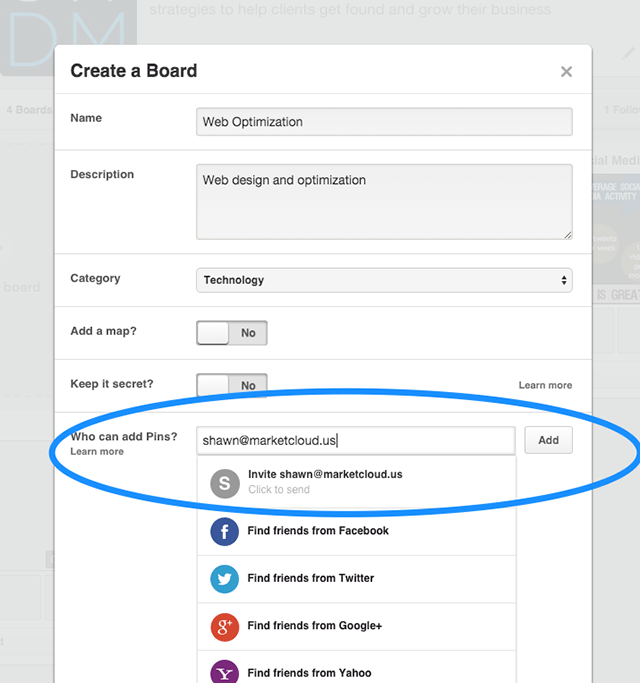640x683 pixels.
Task: Click the pencil edit icon in background page
Action: [x=628, y=54]
